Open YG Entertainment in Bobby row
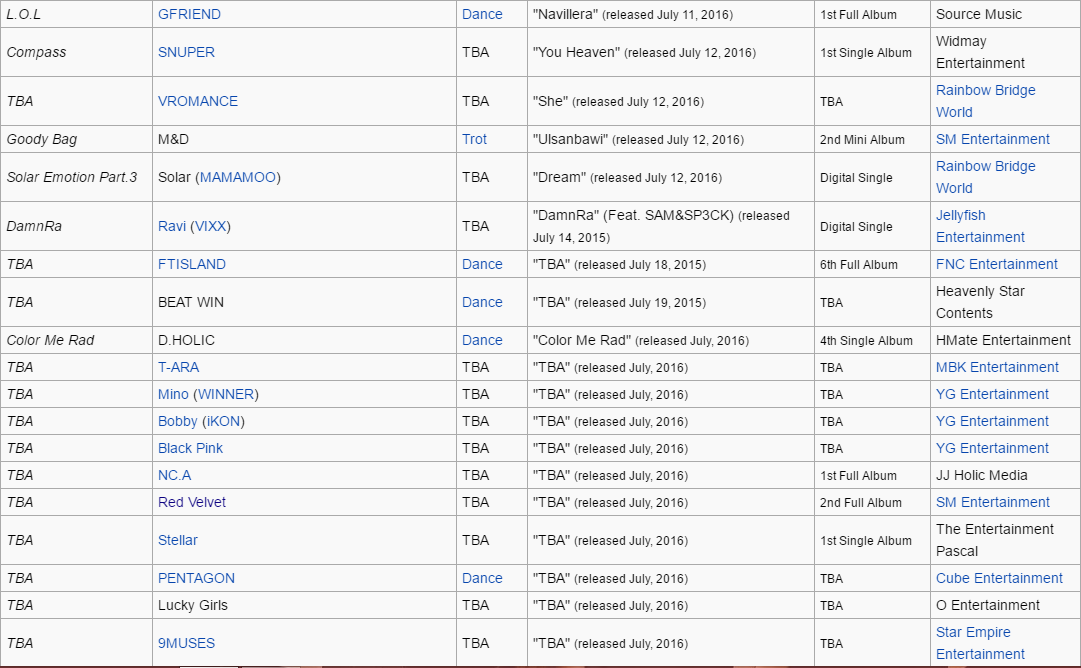Viewport: 1081px width, 668px height. (x=991, y=421)
